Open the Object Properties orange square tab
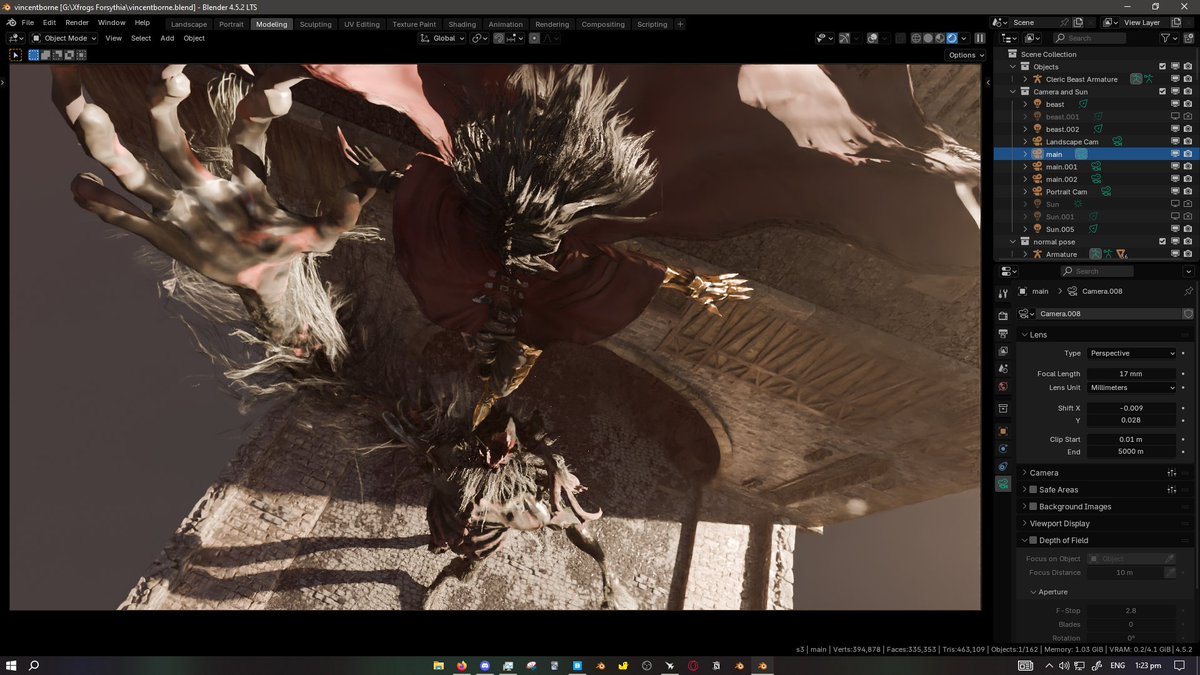 click(x=1003, y=427)
